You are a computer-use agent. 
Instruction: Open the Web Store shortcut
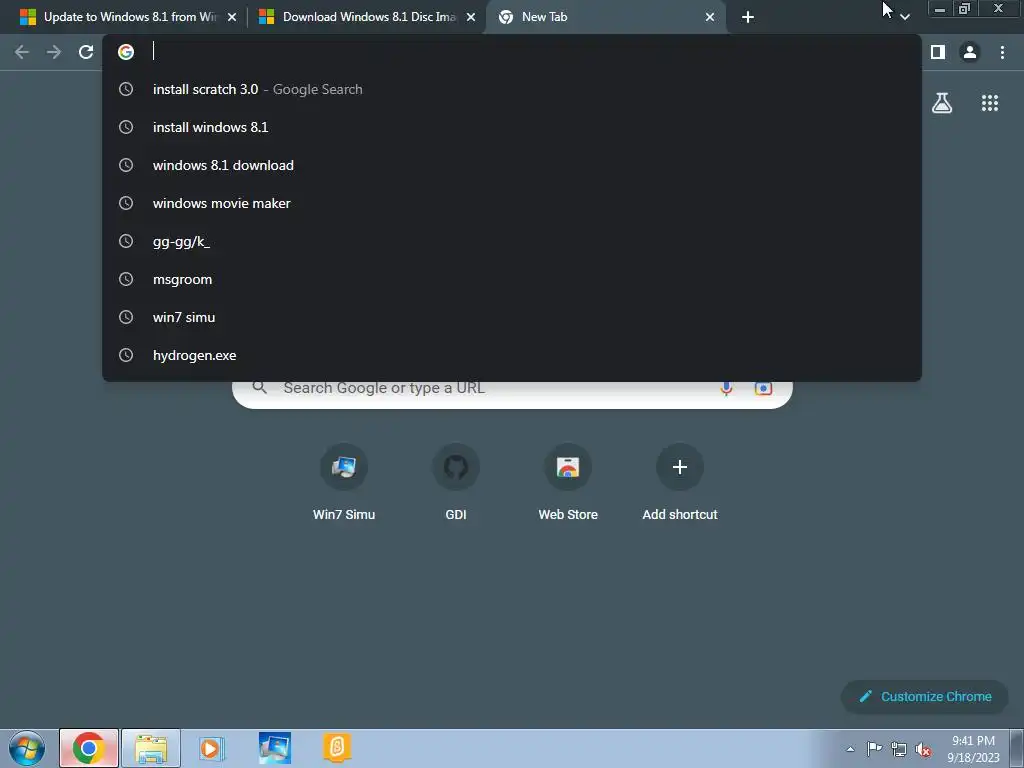pyautogui.click(x=568, y=482)
